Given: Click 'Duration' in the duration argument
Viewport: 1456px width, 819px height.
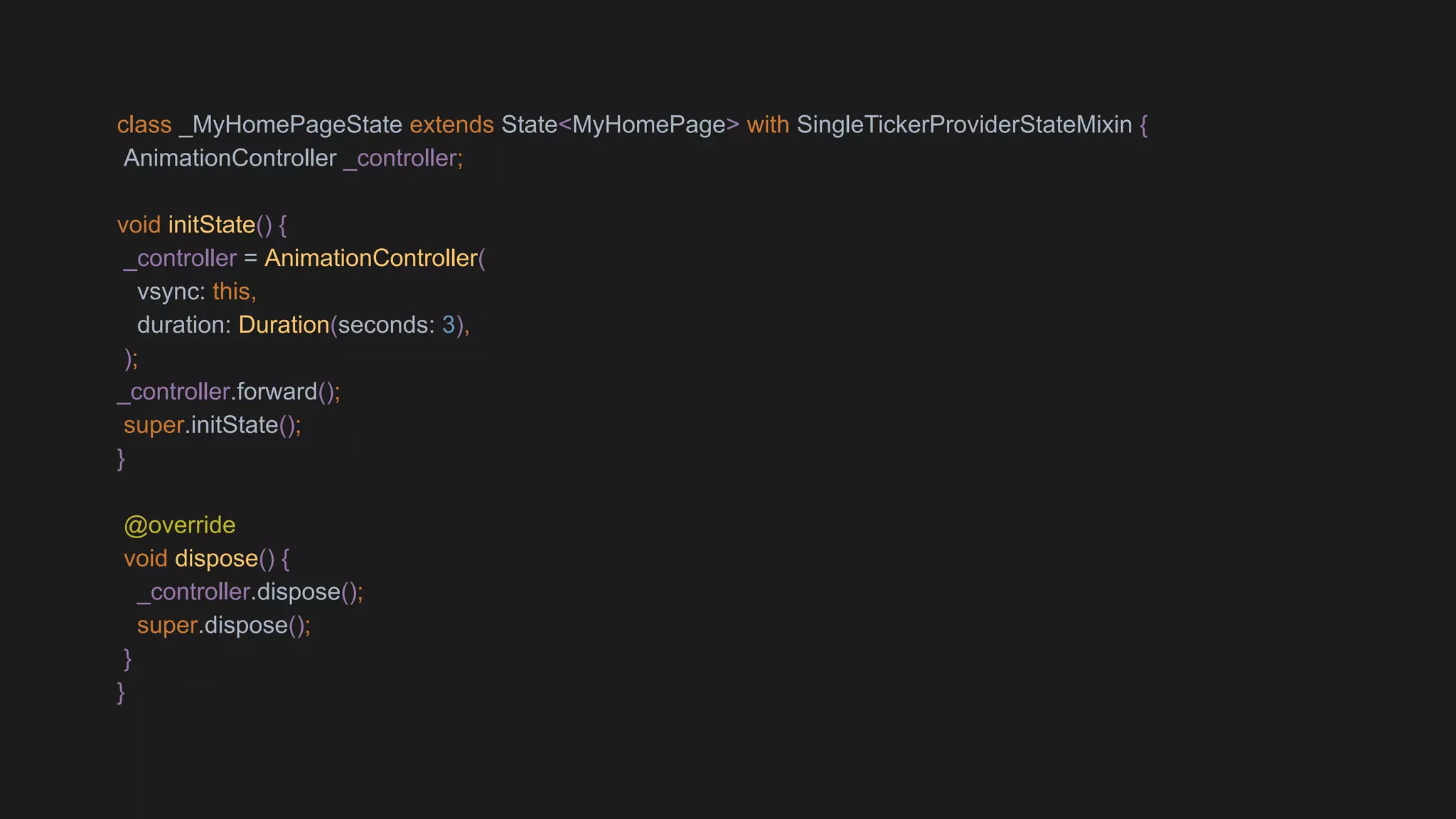Looking at the screenshot, I should click(284, 325).
